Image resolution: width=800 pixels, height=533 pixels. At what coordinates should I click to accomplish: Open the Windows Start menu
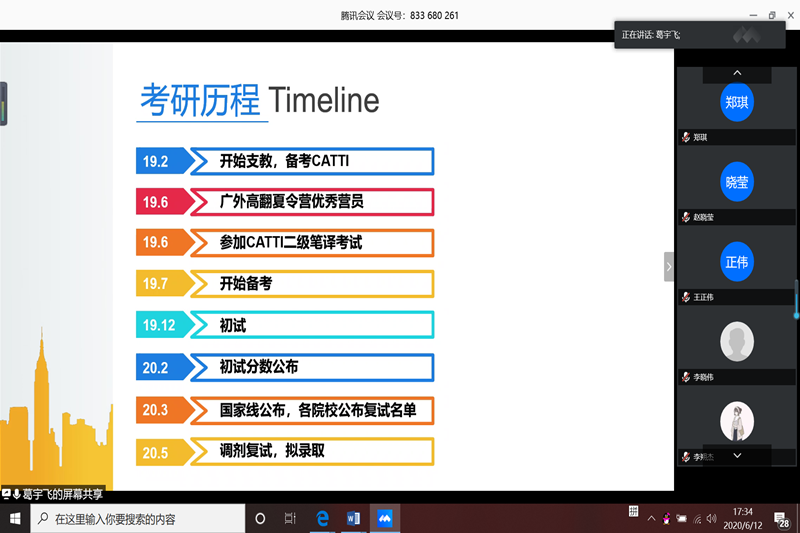[x=14, y=519]
